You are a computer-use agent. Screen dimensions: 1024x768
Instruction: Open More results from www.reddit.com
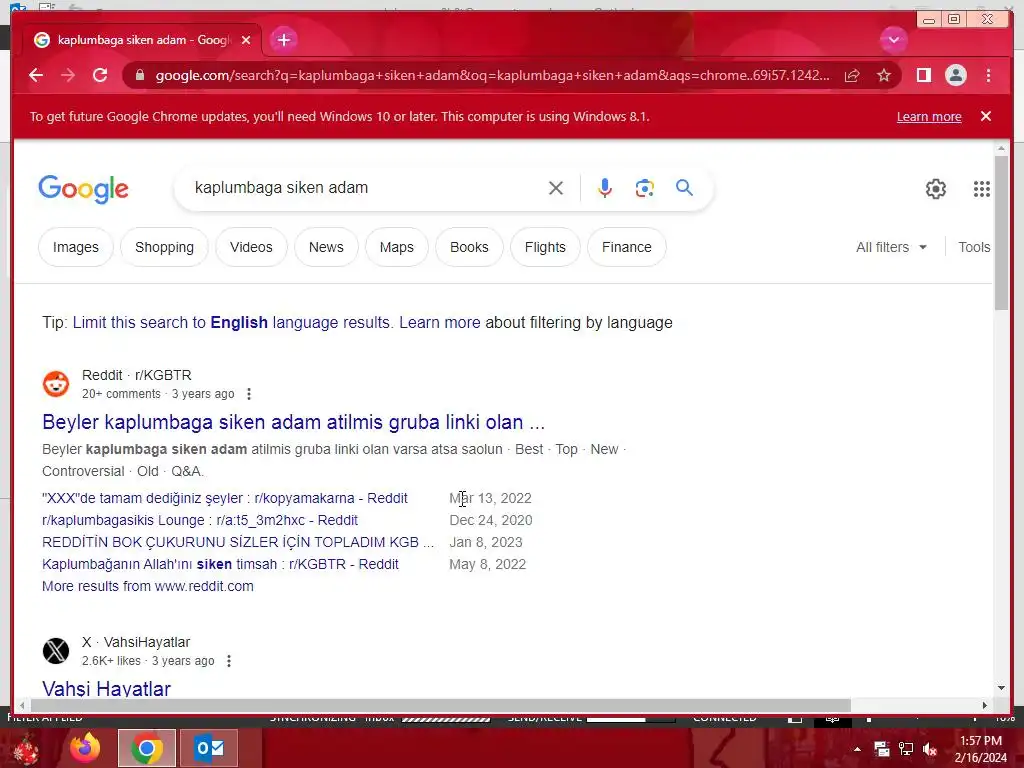(148, 586)
